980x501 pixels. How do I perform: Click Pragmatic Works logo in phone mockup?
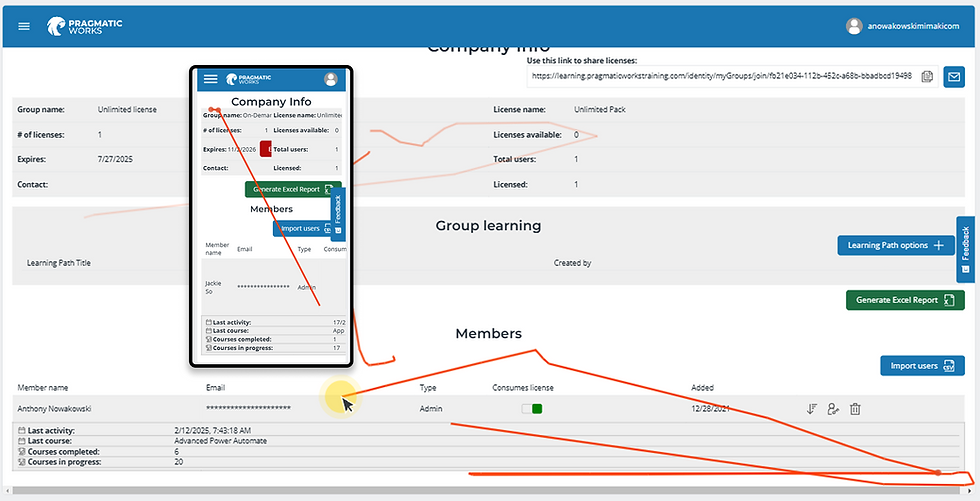click(249, 79)
